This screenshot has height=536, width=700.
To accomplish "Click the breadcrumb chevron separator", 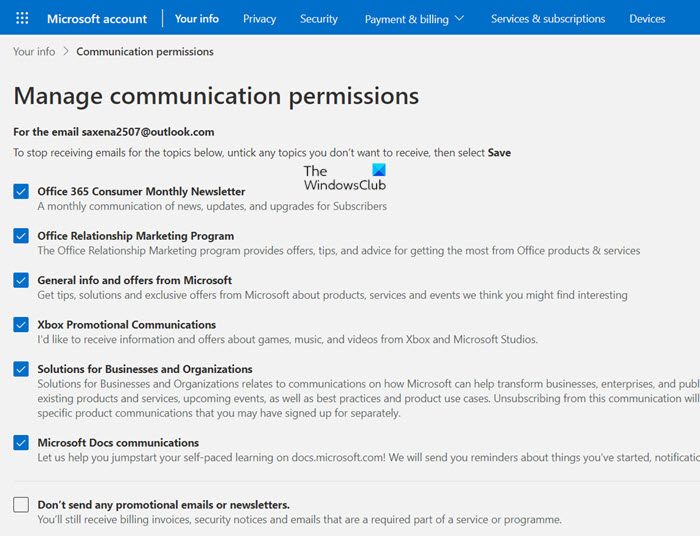I will point(66,51).
